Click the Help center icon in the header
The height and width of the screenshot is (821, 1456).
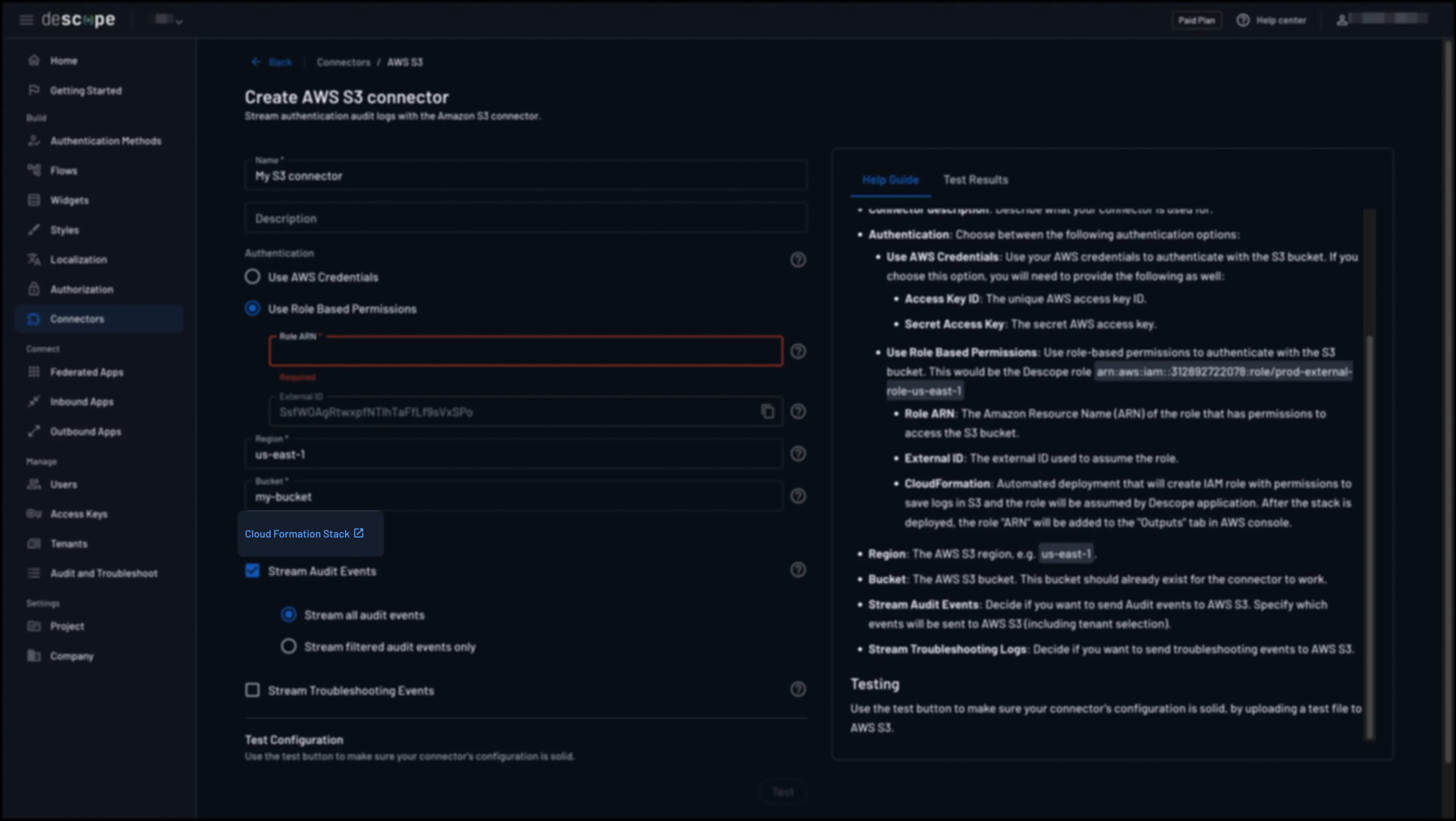[1243, 20]
